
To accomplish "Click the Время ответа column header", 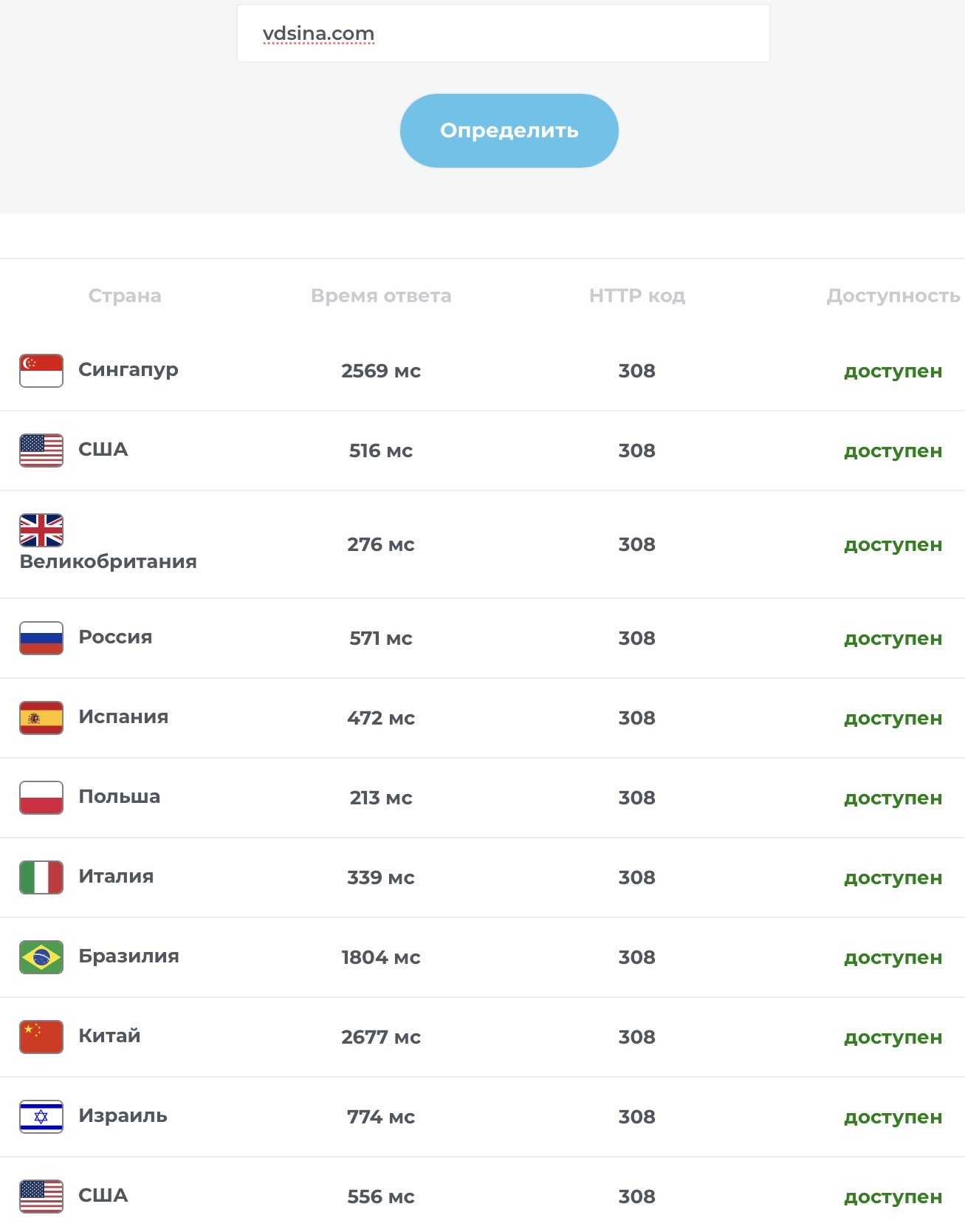I will click(x=381, y=295).
